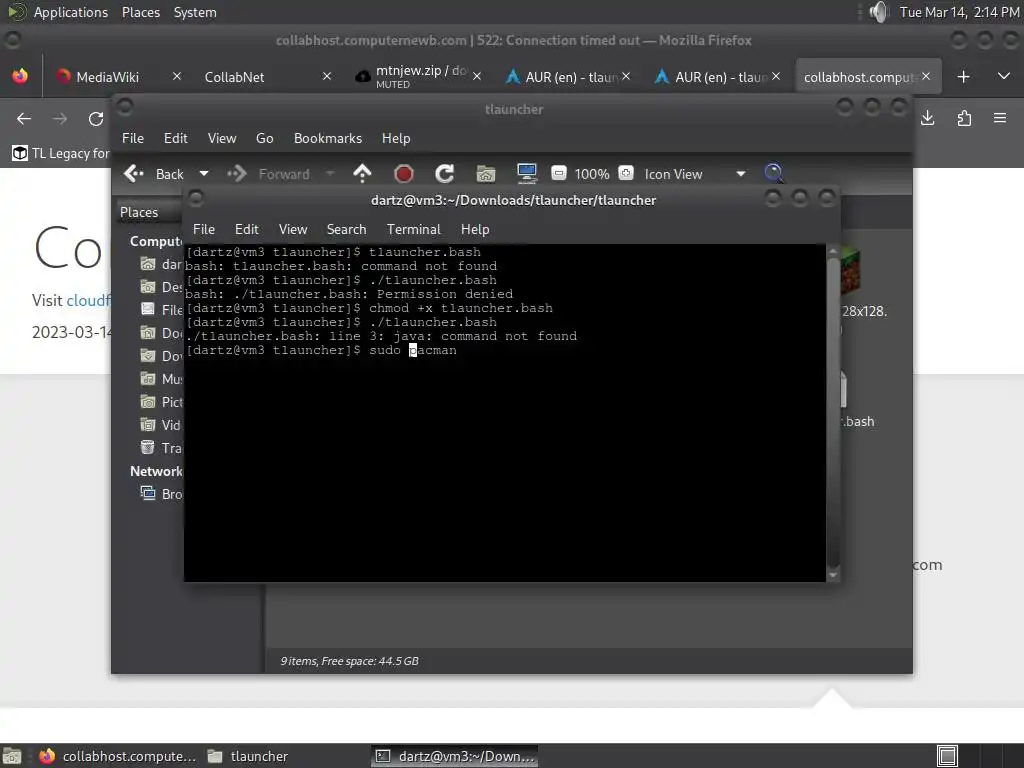
Task: Click the Places sidebar header selector
Action: coord(149,212)
